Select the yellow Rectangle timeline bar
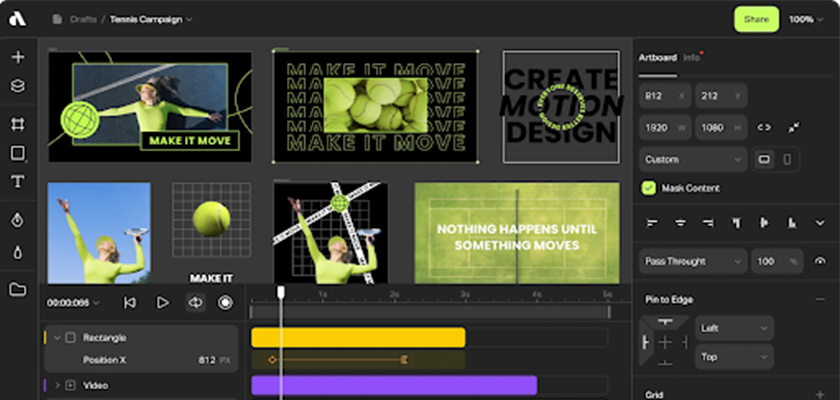 point(358,337)
